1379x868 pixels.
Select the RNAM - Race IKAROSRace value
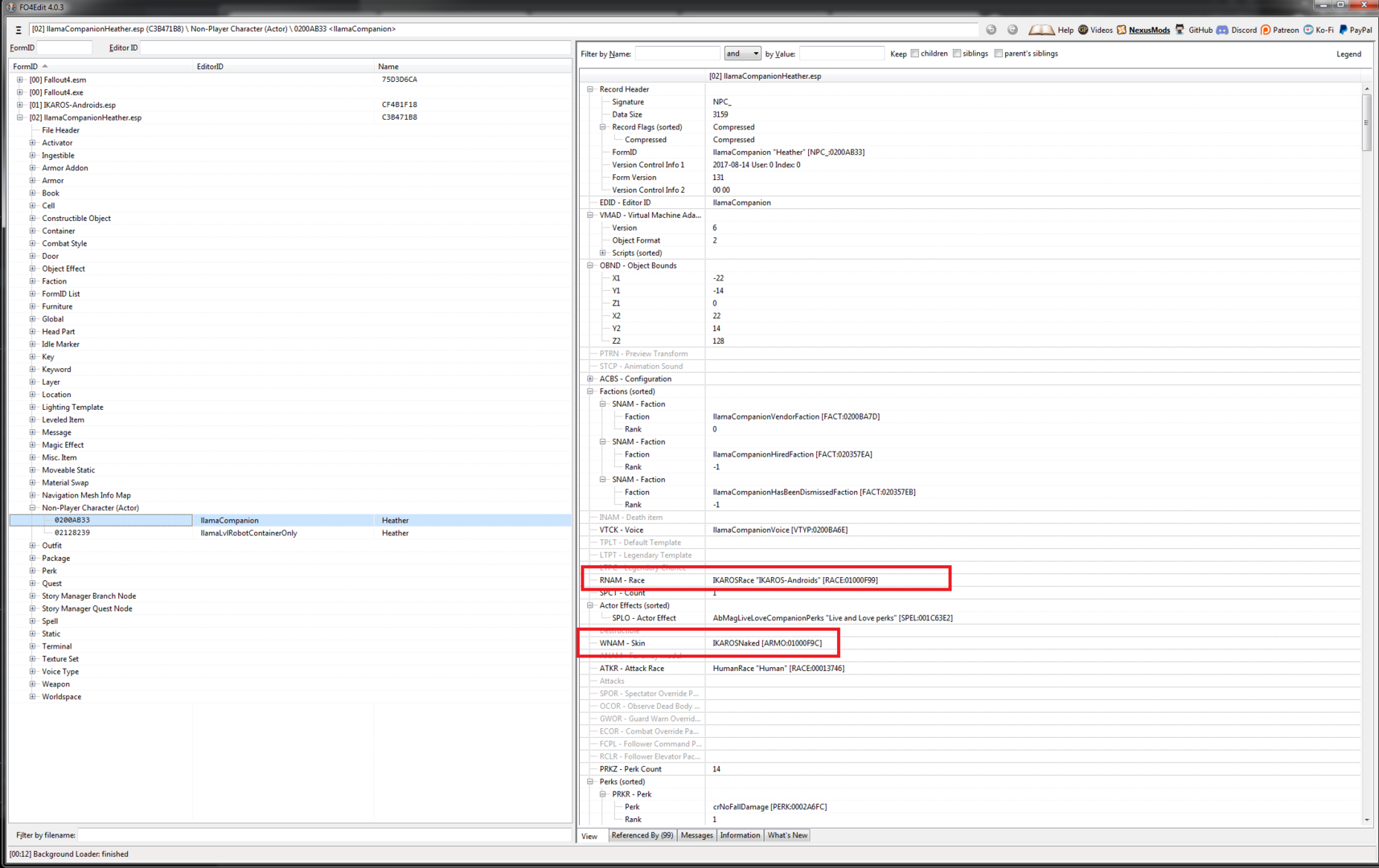click(794, 580)
